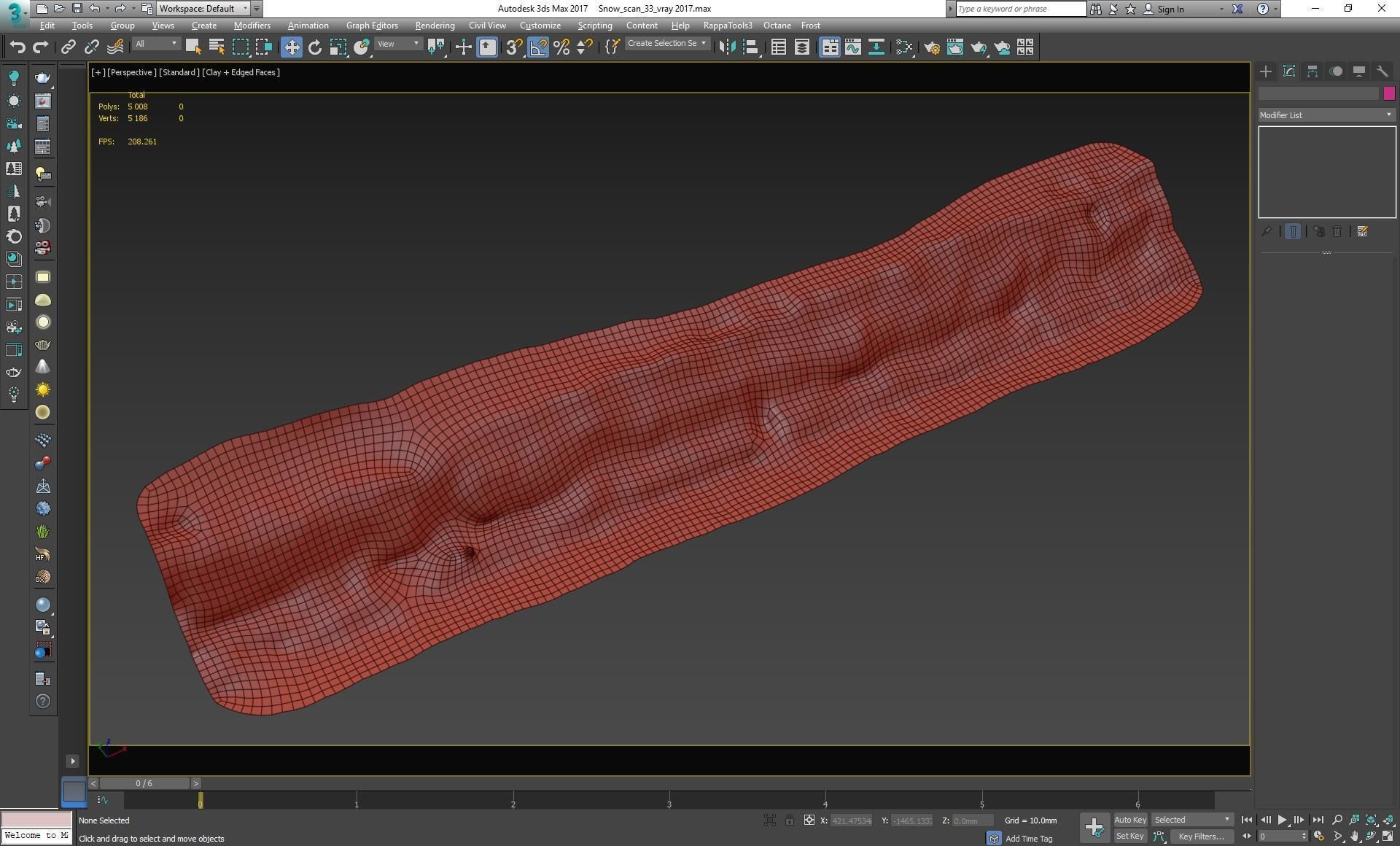Click the magenta object color swatch

pos(1388,93)
